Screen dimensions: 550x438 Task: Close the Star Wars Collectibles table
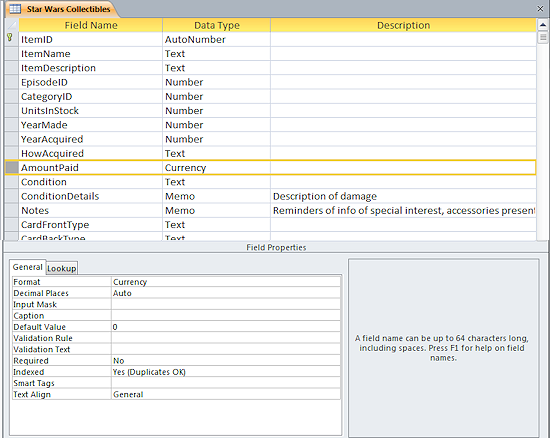[540, 9]
